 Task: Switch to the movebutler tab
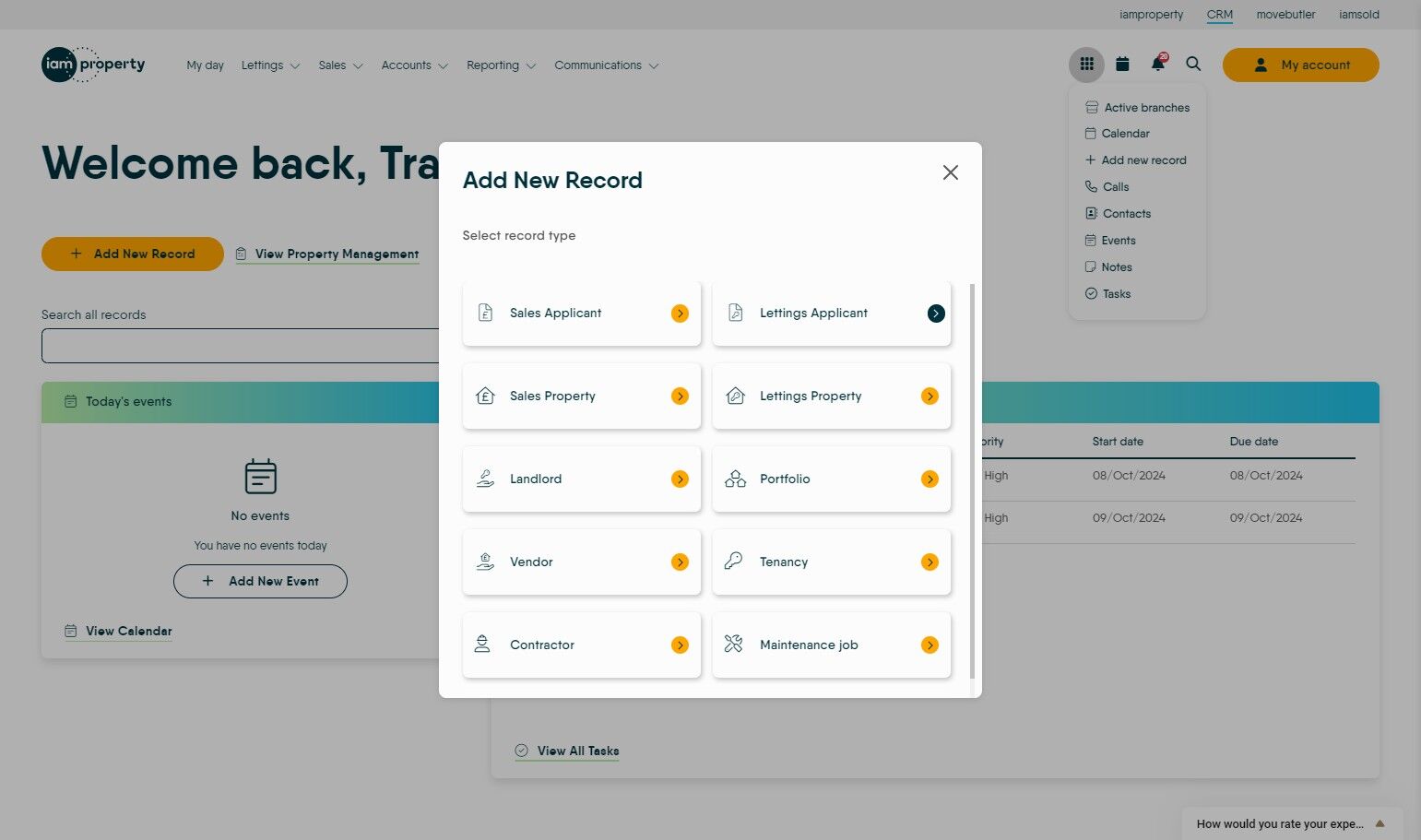pos(1285,14)
